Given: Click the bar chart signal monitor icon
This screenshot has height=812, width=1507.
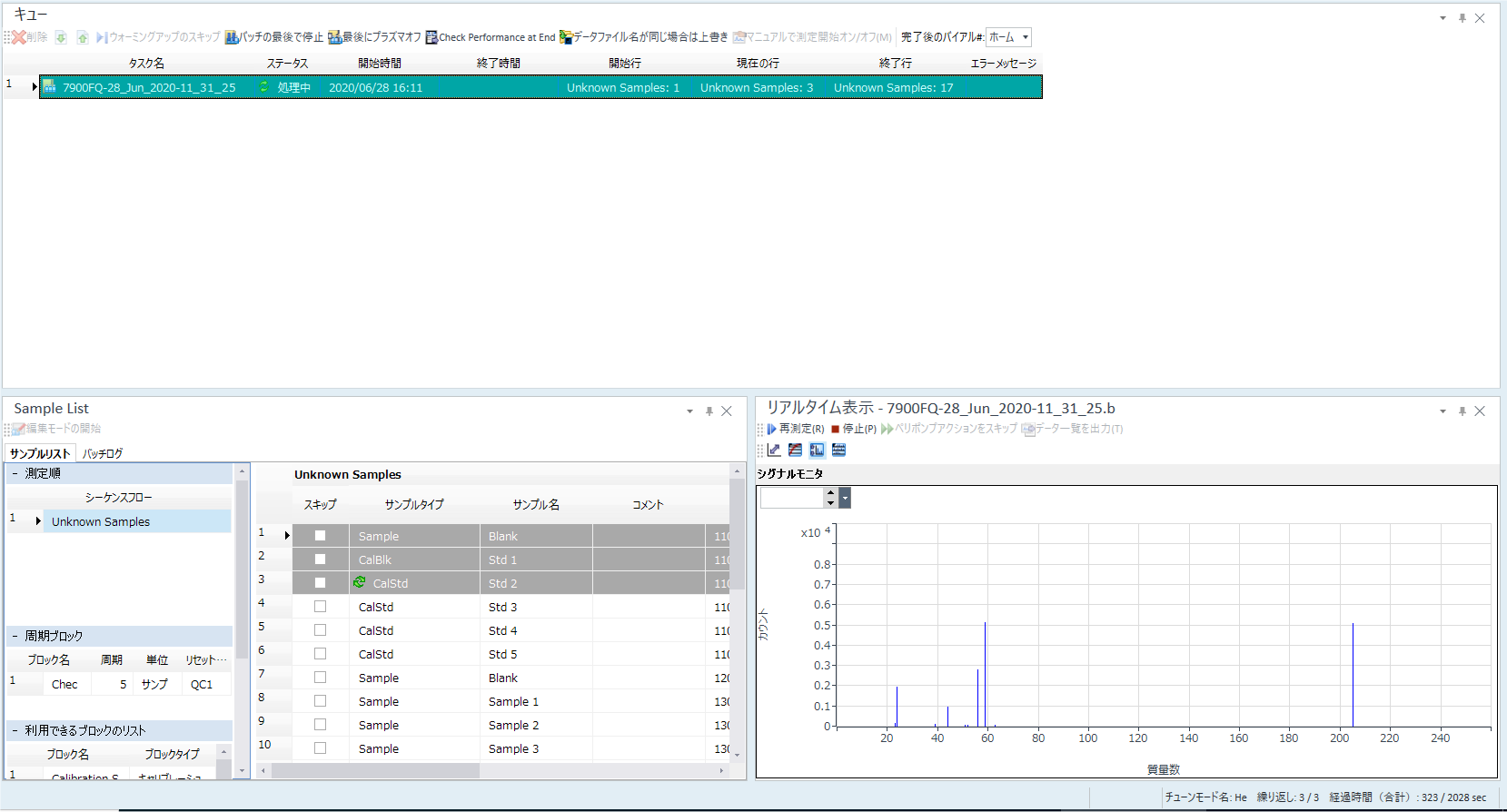Looking at the screenshot, I should tap(818, 450).
